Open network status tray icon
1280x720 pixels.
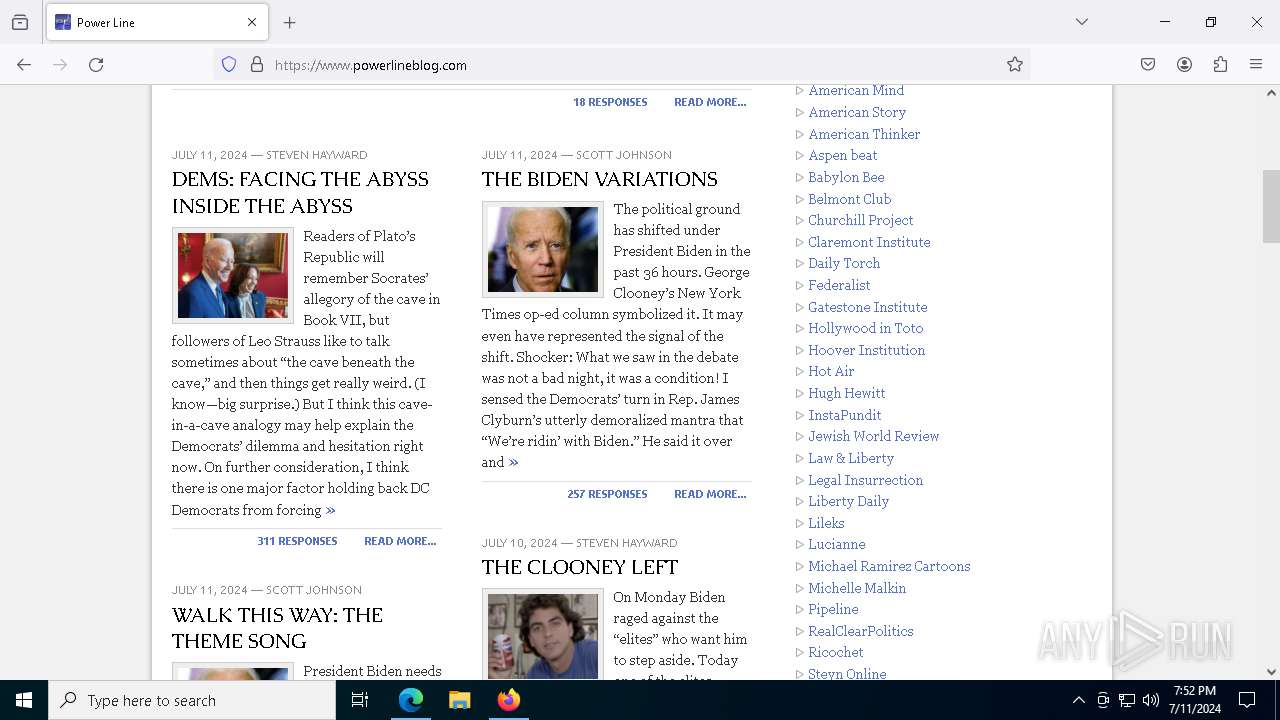click(x=1127, y=700)
